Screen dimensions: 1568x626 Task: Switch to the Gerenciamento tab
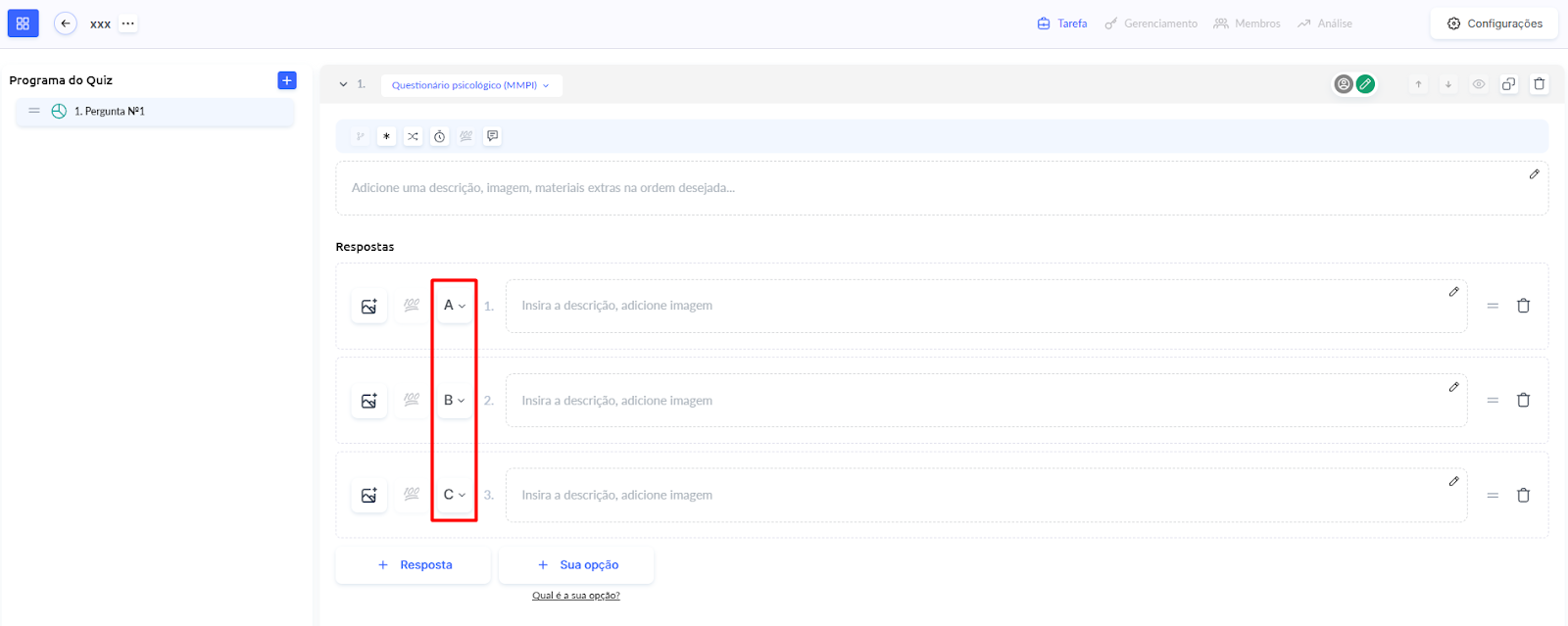pos(1151,24)
